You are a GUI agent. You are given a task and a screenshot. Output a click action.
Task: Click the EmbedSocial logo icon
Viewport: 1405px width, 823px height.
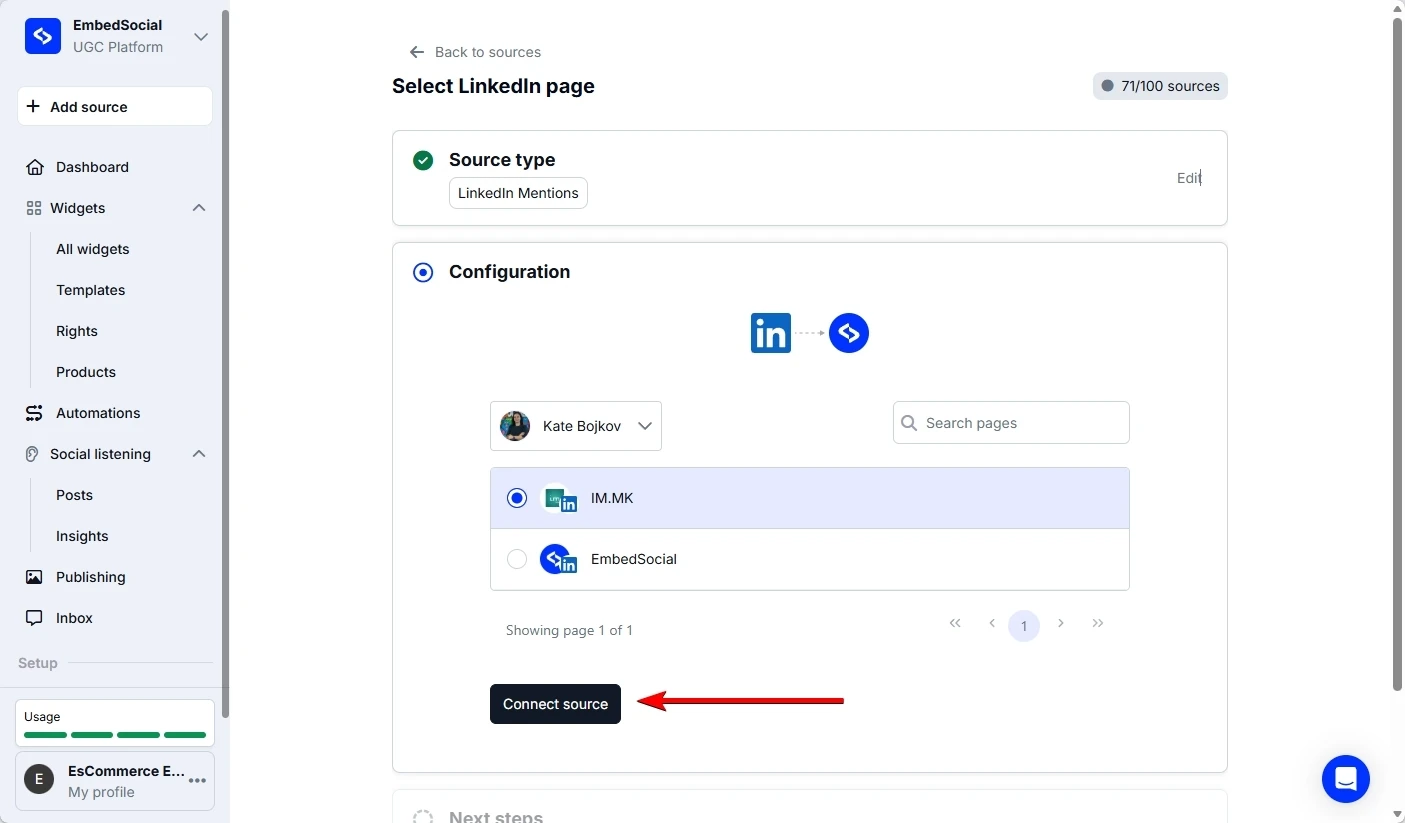(x=43, y=36)
